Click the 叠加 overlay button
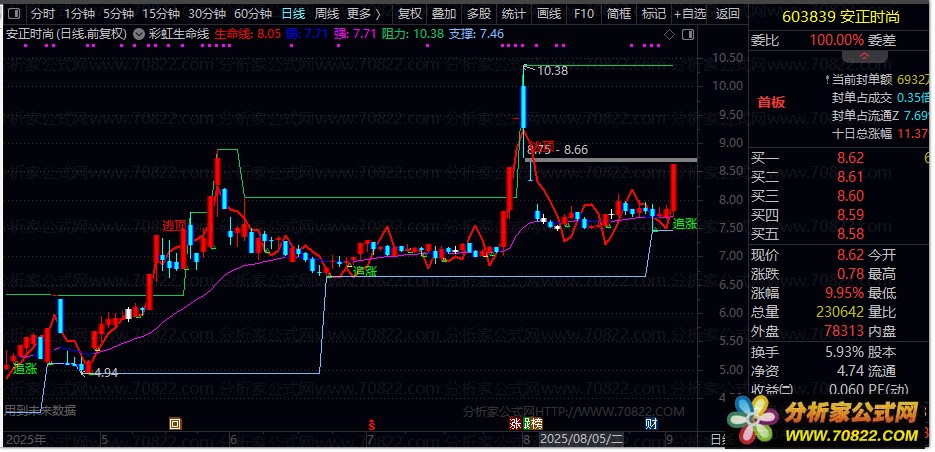This screenshot has width=935, height=452. [x=444, y=14]
